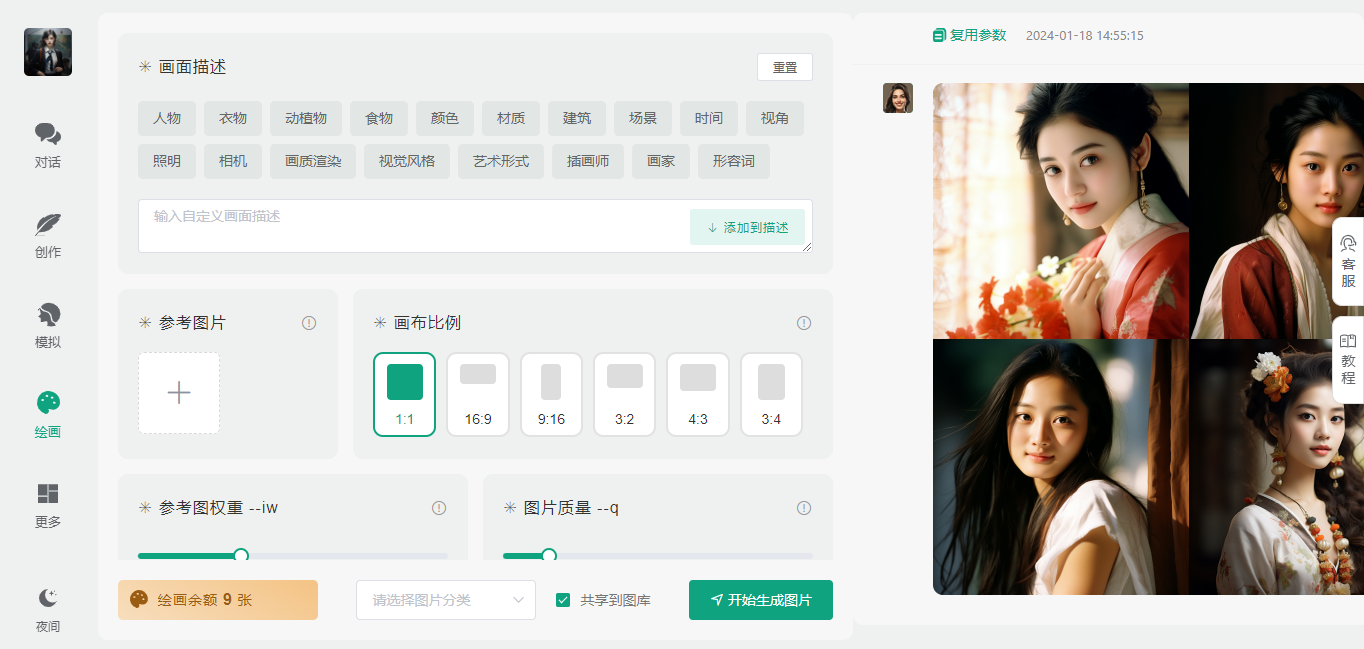Click info icon beside 画布比例
Screen dimensions: 1364x649
804,323
